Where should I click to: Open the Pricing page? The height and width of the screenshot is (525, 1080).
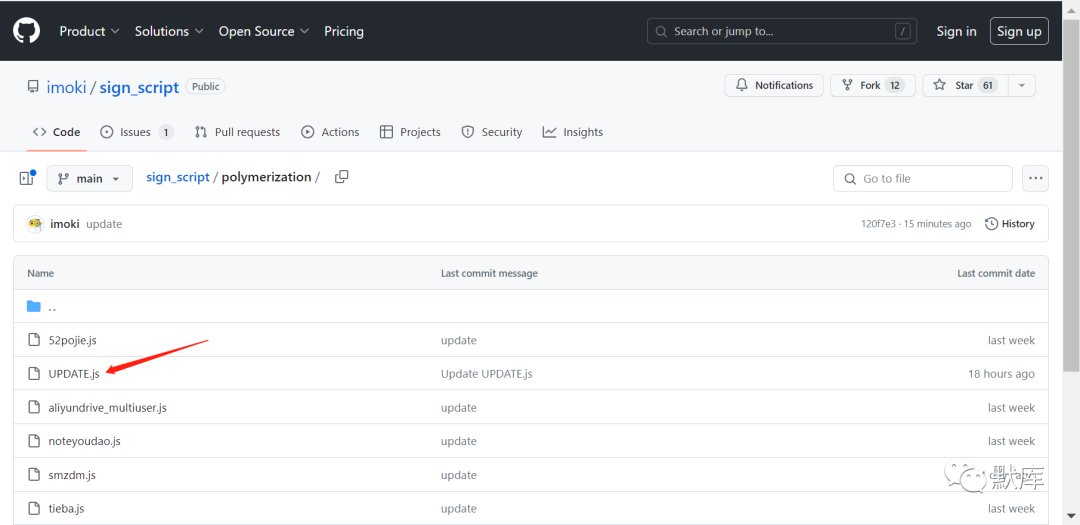pyautogui.click(x=344, y=31)
